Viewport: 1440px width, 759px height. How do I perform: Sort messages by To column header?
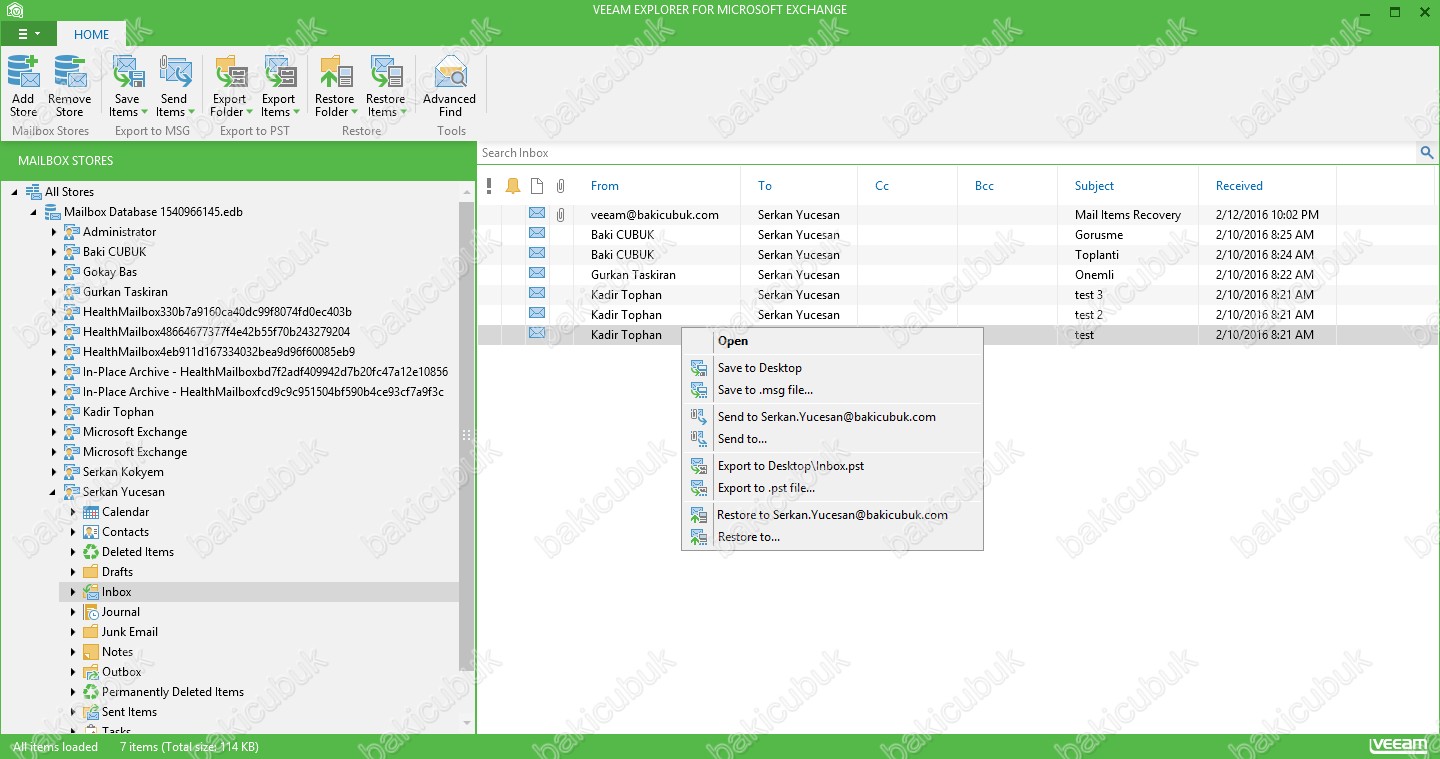(765, 186)
